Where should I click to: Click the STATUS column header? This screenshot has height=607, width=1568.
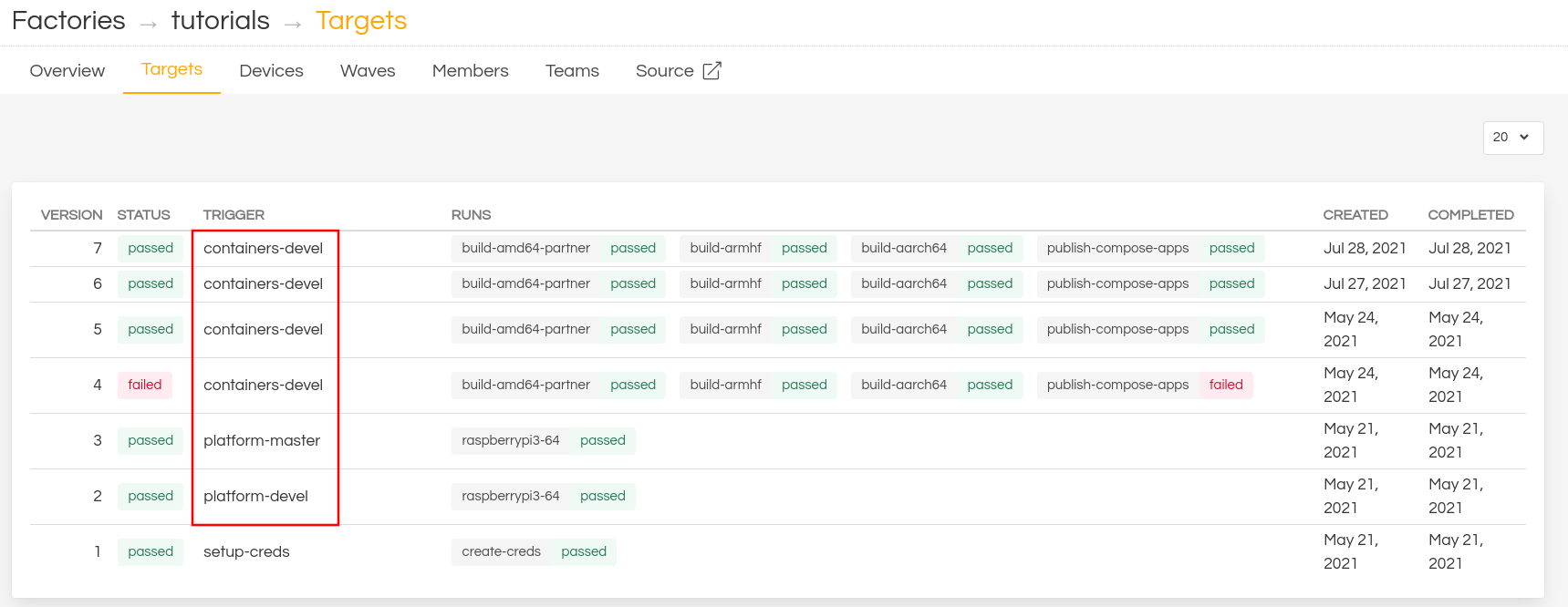pos(143,215)
